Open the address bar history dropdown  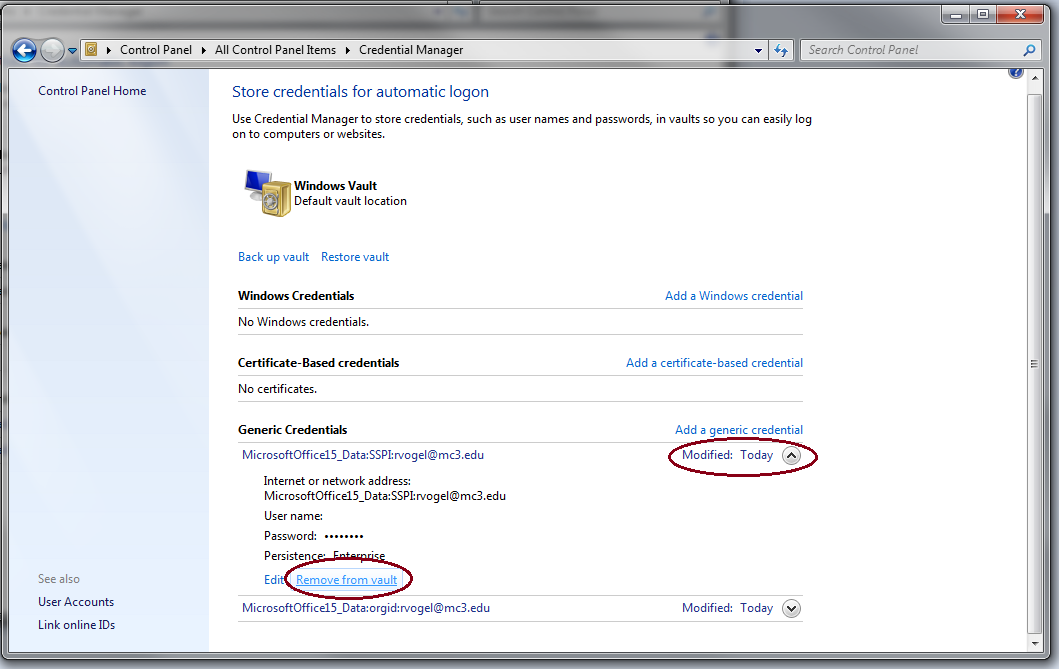(x=758, y=50)
